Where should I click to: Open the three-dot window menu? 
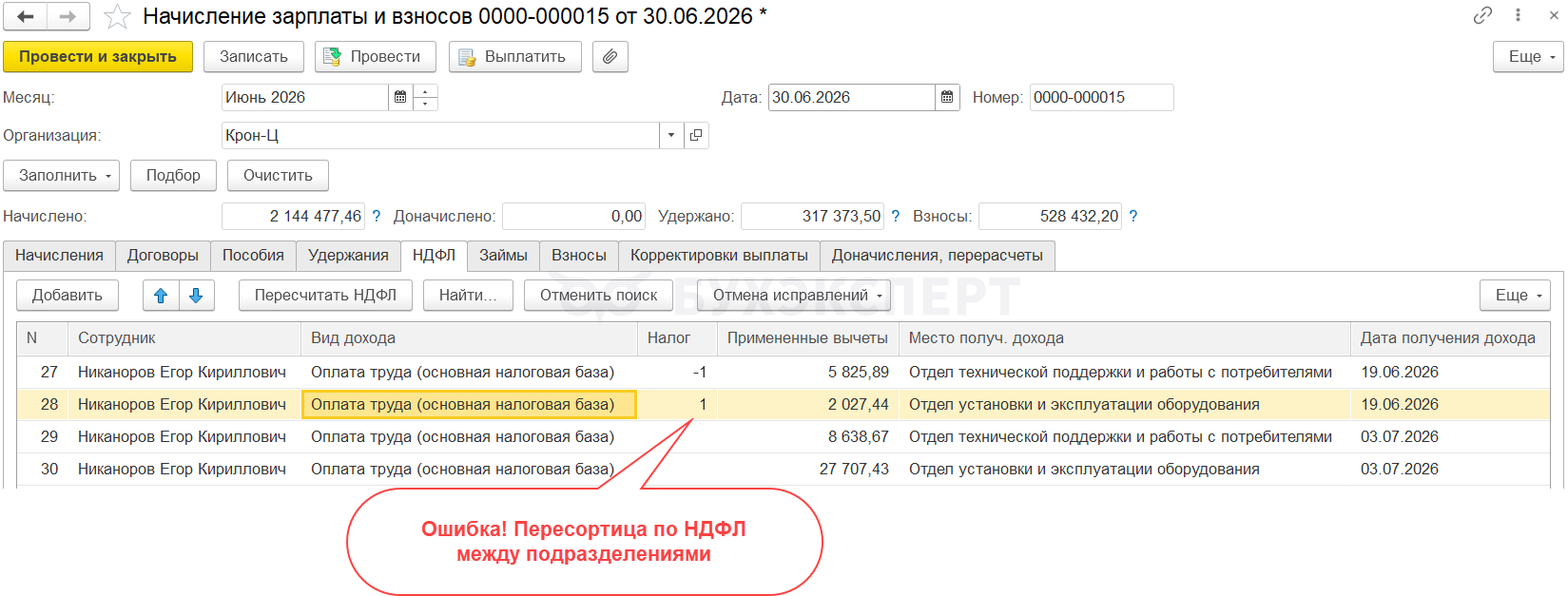1518,15
